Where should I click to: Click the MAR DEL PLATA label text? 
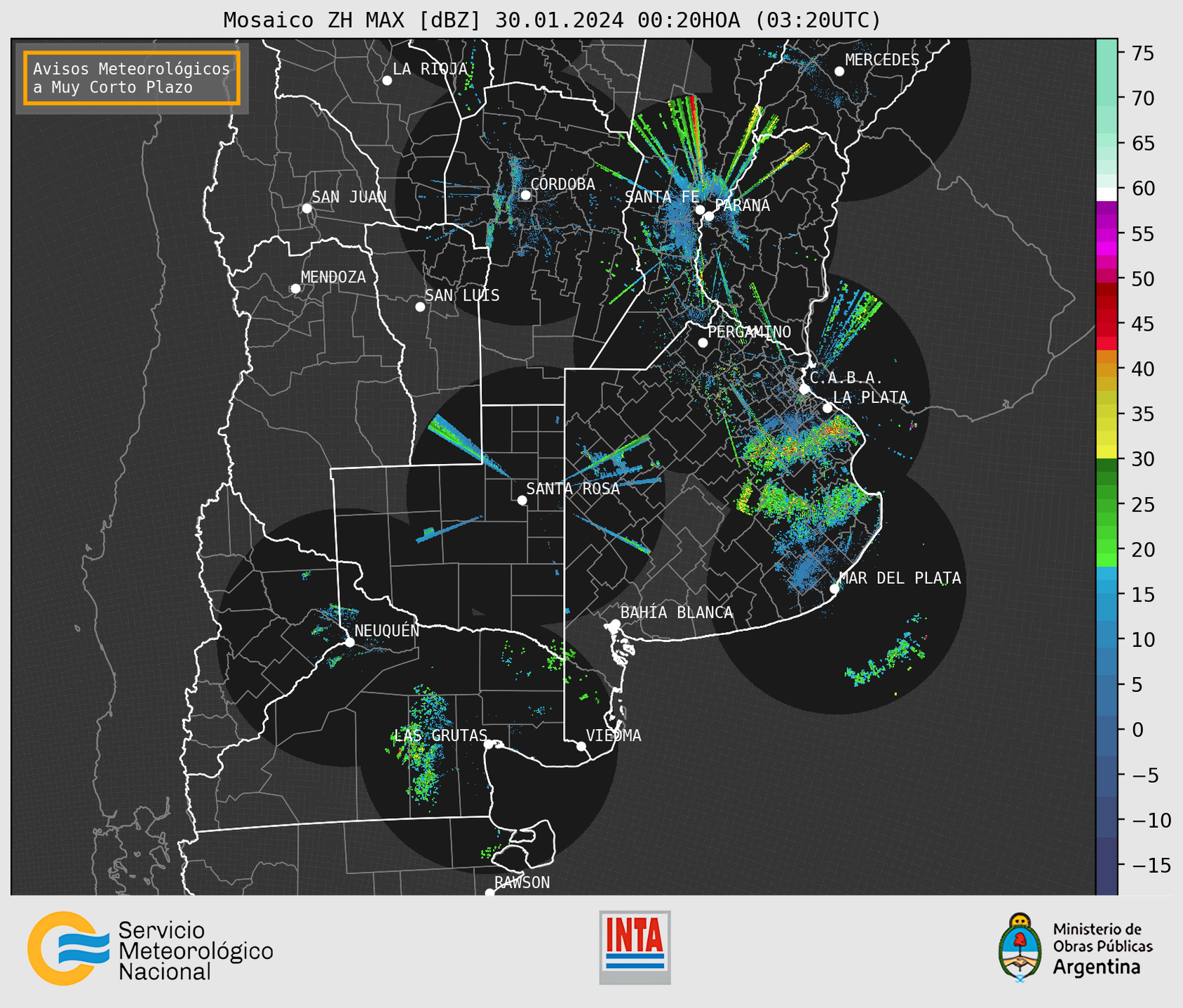pos(900,578)
